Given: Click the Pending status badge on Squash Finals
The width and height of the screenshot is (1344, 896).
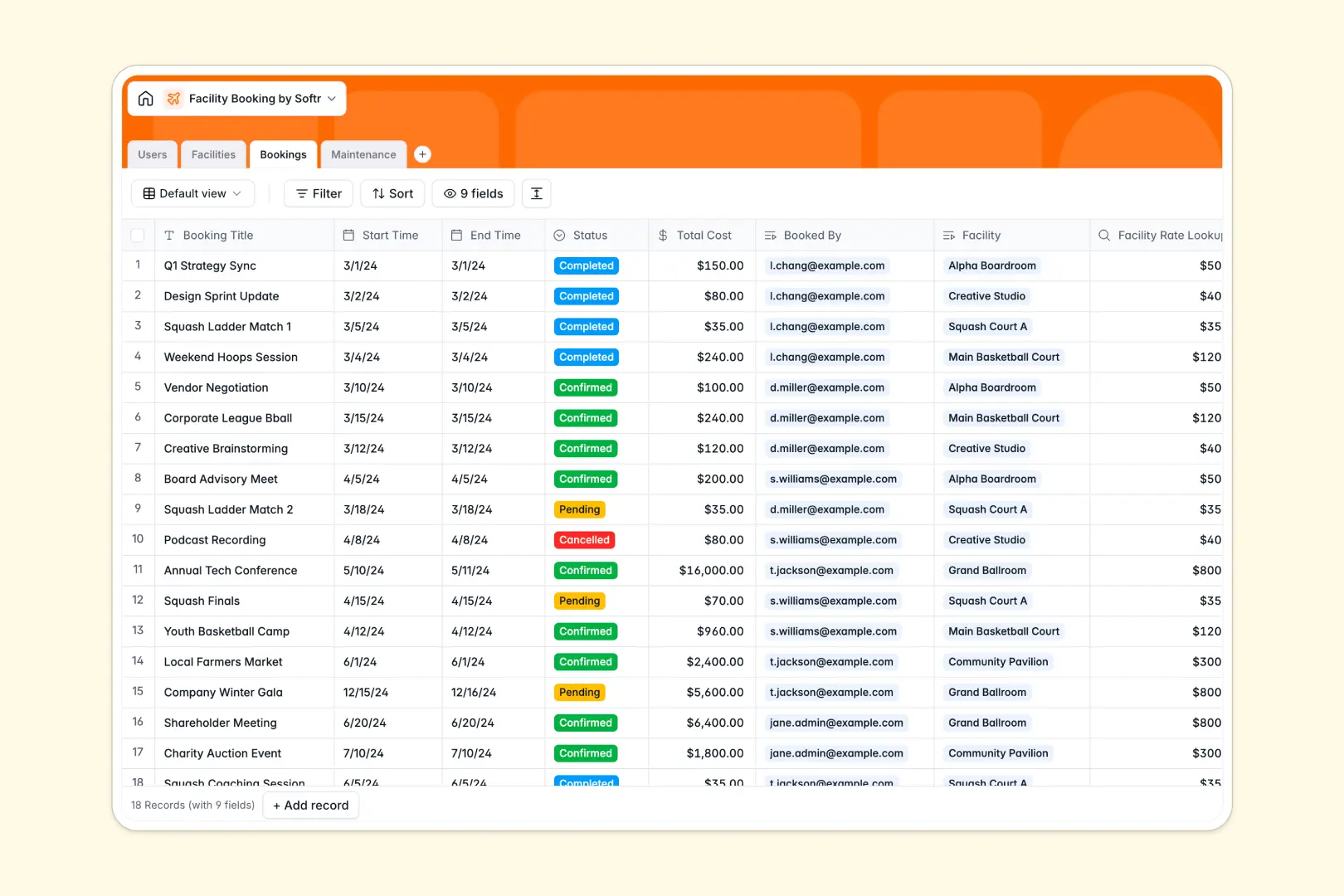Looking at the screenshot, I should [578, 601].
